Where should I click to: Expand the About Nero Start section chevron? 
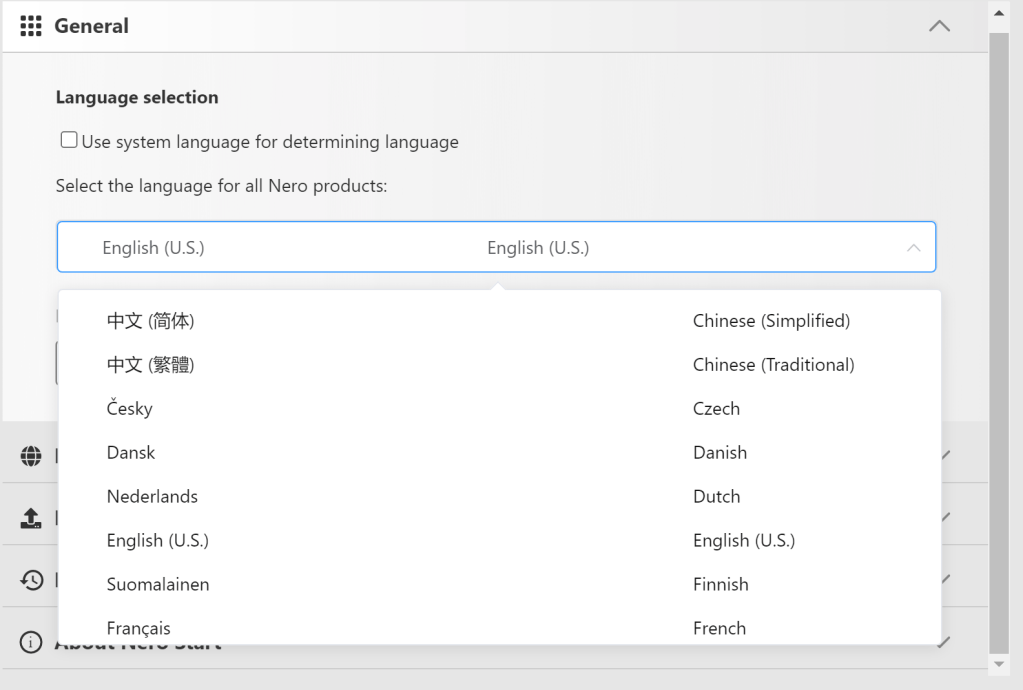click(x=945, y=642)
